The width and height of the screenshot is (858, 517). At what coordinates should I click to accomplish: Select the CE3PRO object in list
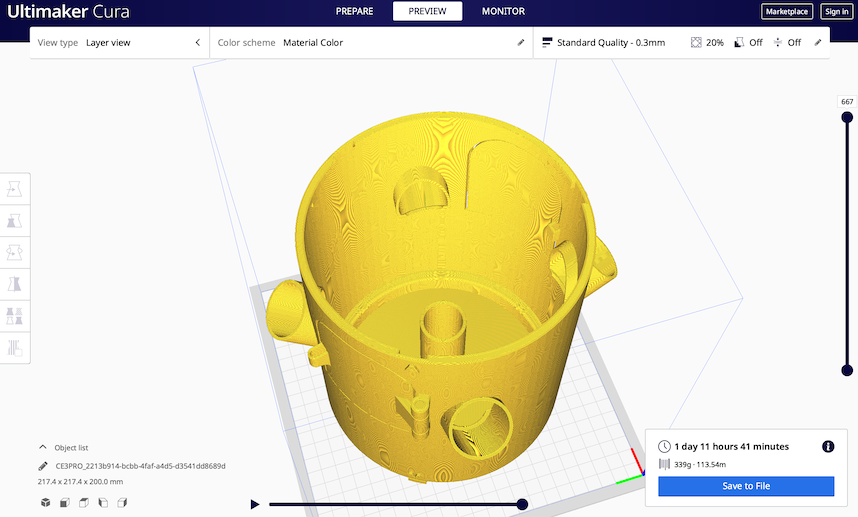coord(140,466)
